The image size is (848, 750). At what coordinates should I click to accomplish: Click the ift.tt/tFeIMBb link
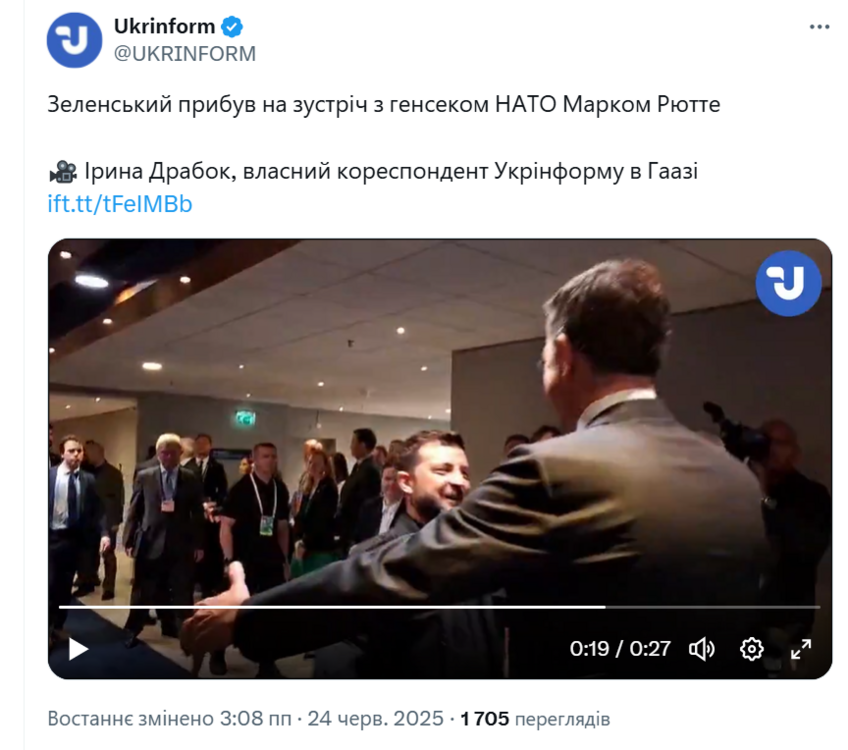(120, 204)
